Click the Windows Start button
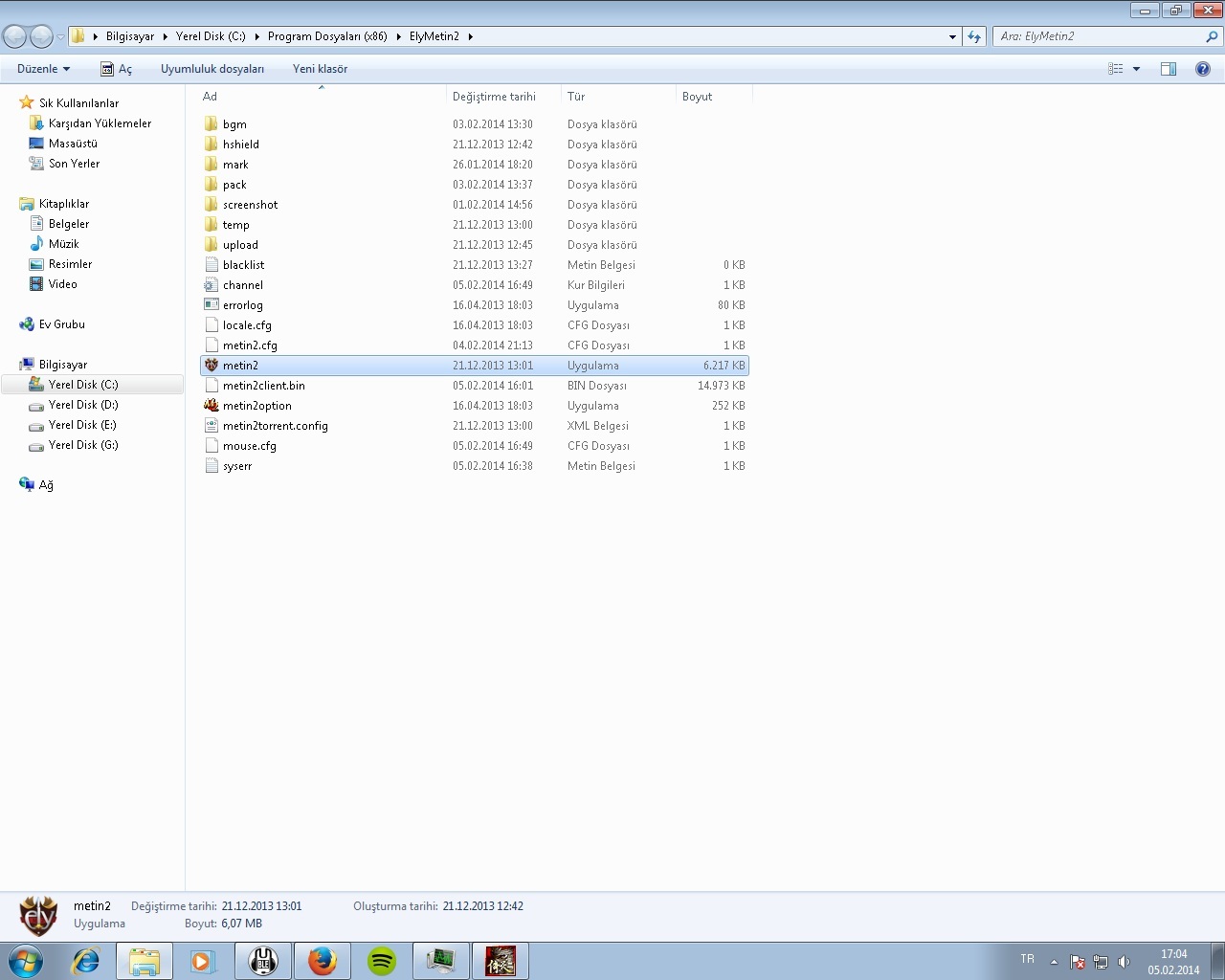This screenshot has height=980, width=1225. (26, 961)
